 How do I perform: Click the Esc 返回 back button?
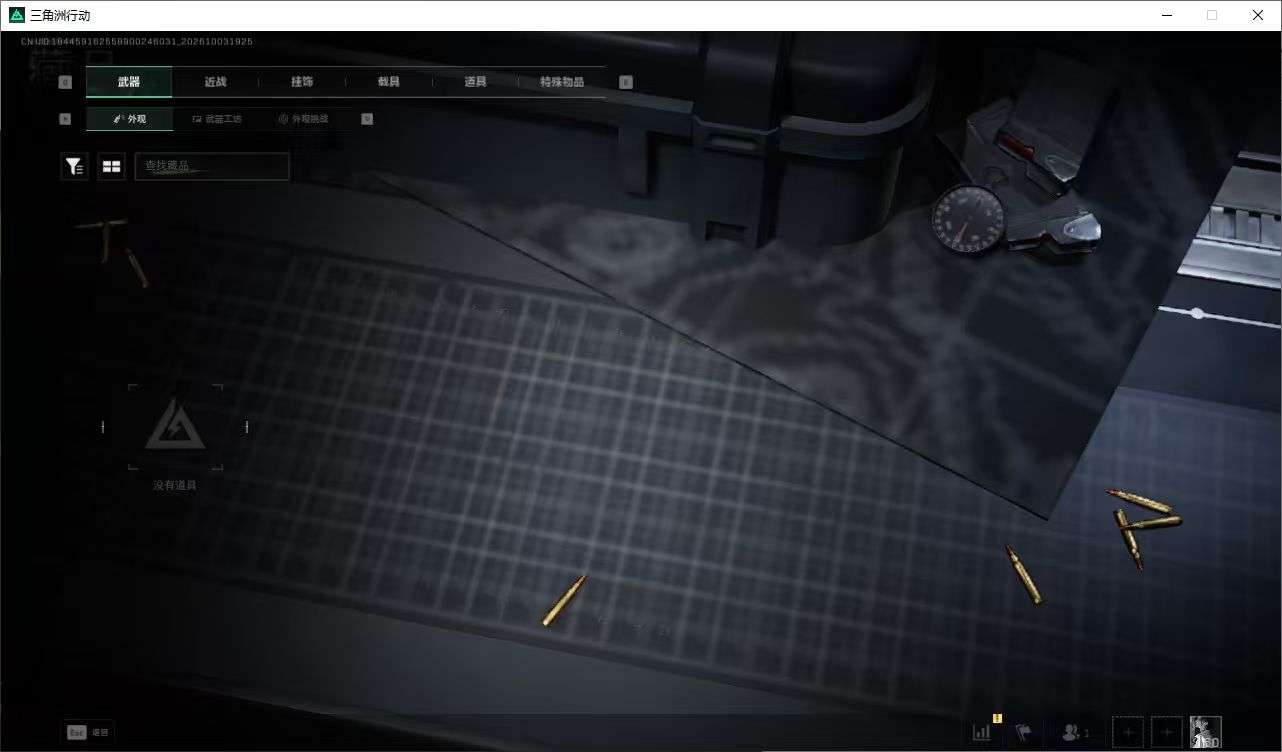click(89, 732)
